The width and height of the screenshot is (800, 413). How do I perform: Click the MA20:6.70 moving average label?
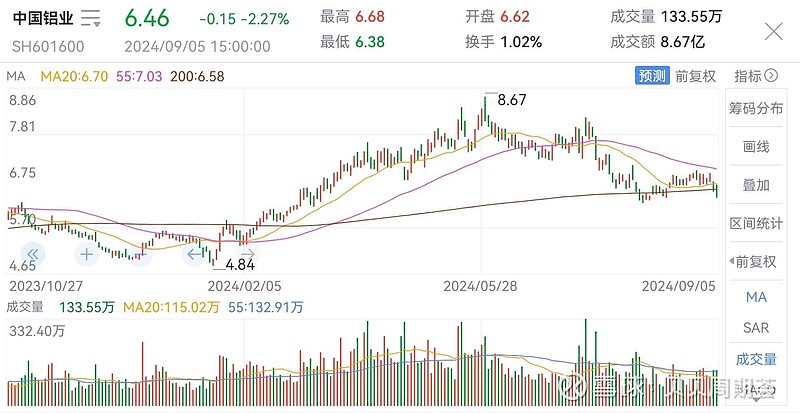coord(74,77)
